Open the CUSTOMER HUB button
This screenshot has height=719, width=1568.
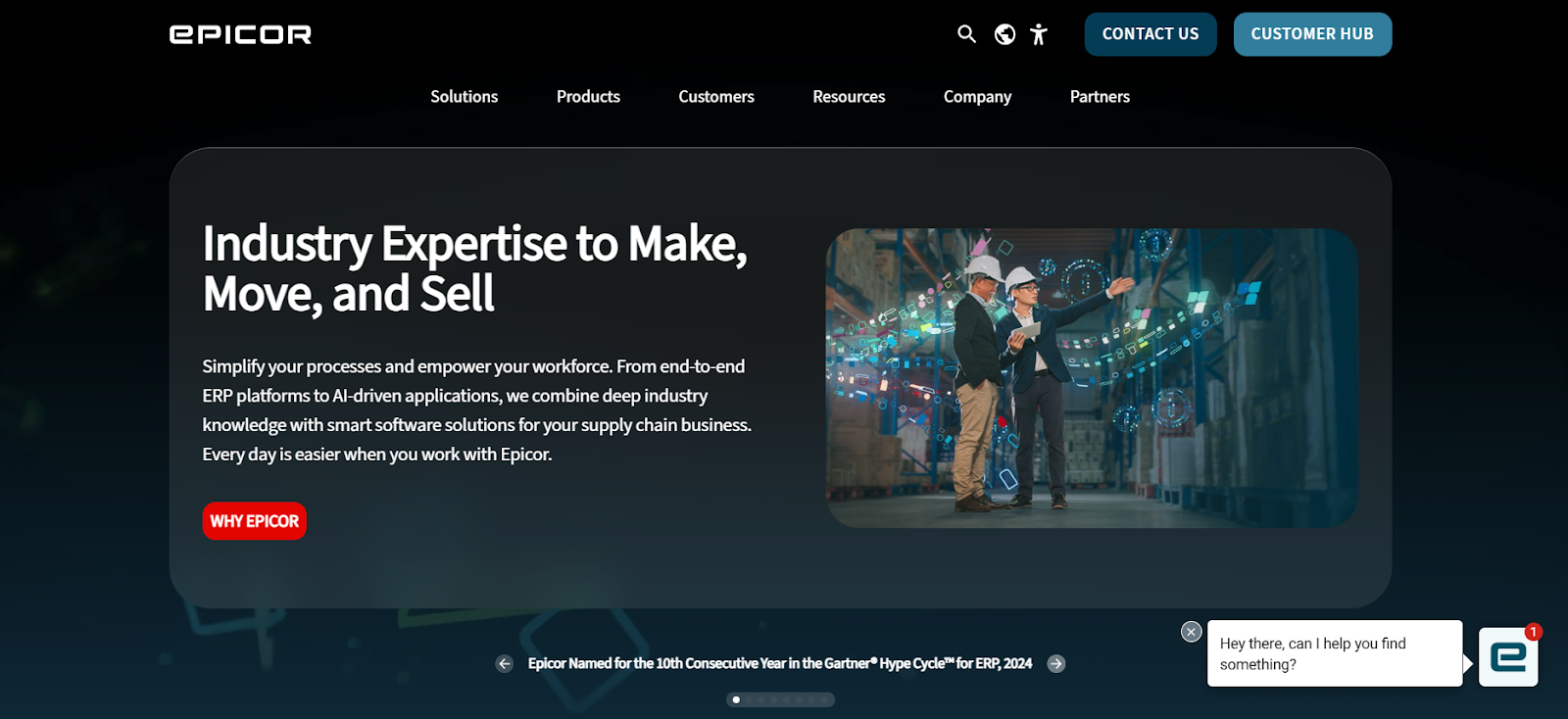(1312, 34)
